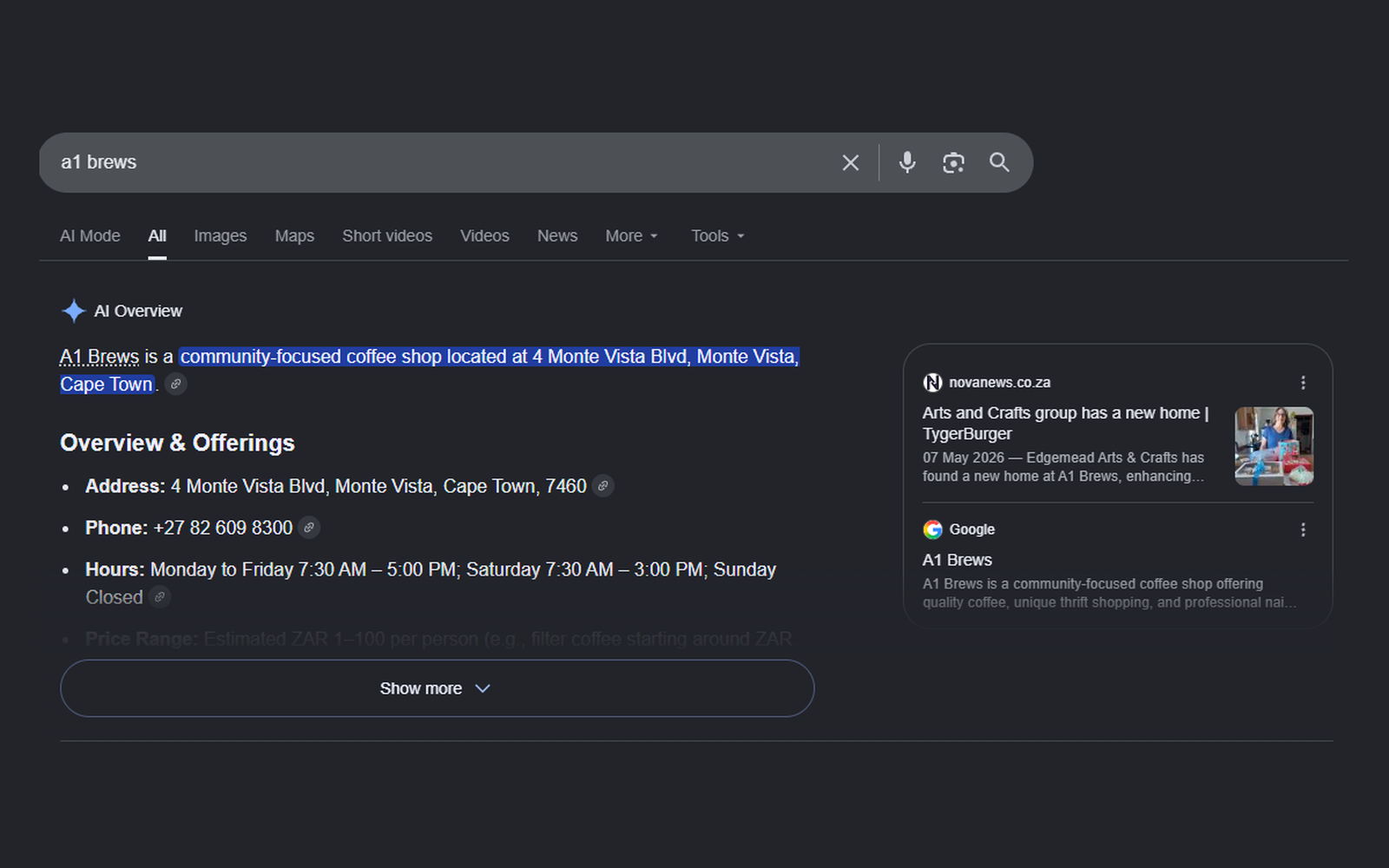The height and width of the screenshot is (868, 1389).
Task: Open search by image camera icon
Action: pos(953,162)
